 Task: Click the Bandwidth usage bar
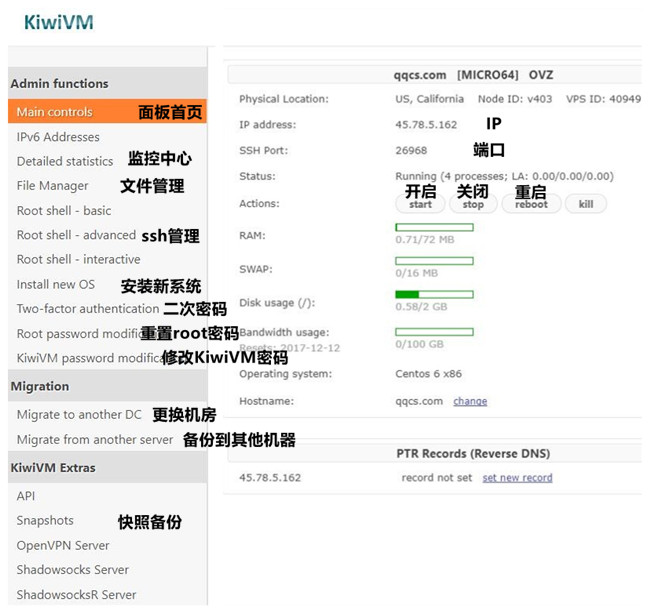[434, 332]
